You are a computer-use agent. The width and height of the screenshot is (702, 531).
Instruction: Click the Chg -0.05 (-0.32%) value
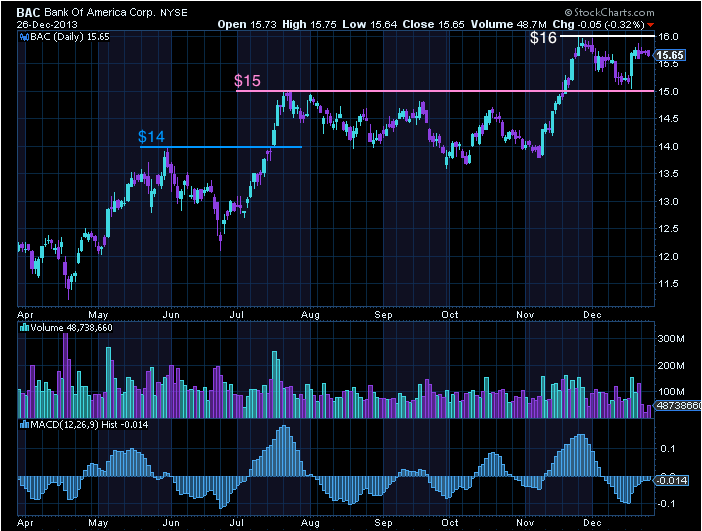point(599,25)
